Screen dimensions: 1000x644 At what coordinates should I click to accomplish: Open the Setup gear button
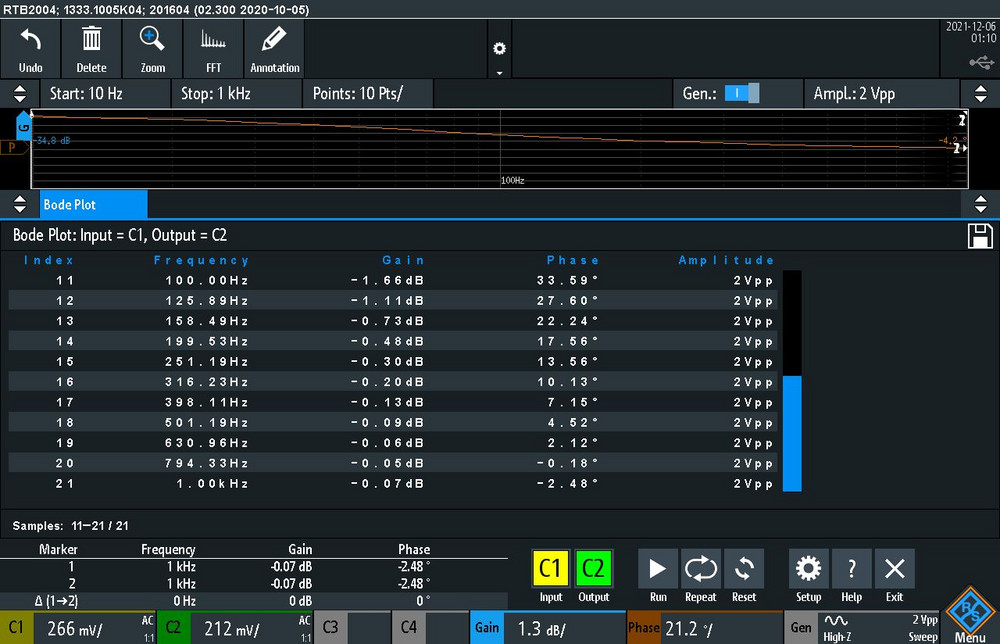click(808, 569)
